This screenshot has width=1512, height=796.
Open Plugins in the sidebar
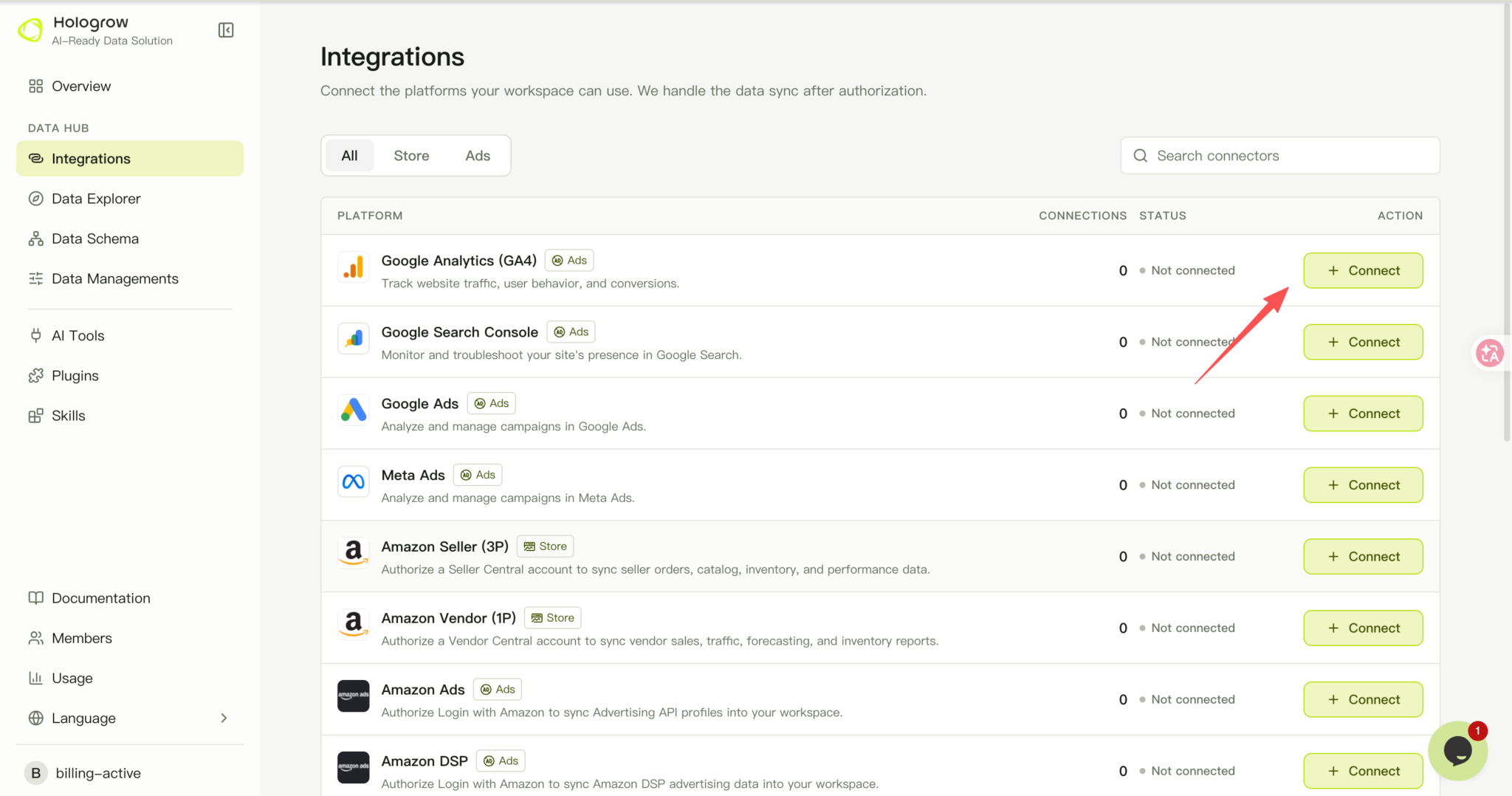click(x=130, y=376)
